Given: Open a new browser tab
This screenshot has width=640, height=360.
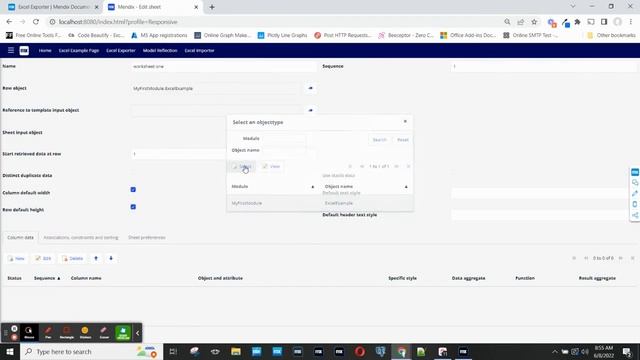Looking at the screenshot, I should pyautogui.click(x=212, y=7).
